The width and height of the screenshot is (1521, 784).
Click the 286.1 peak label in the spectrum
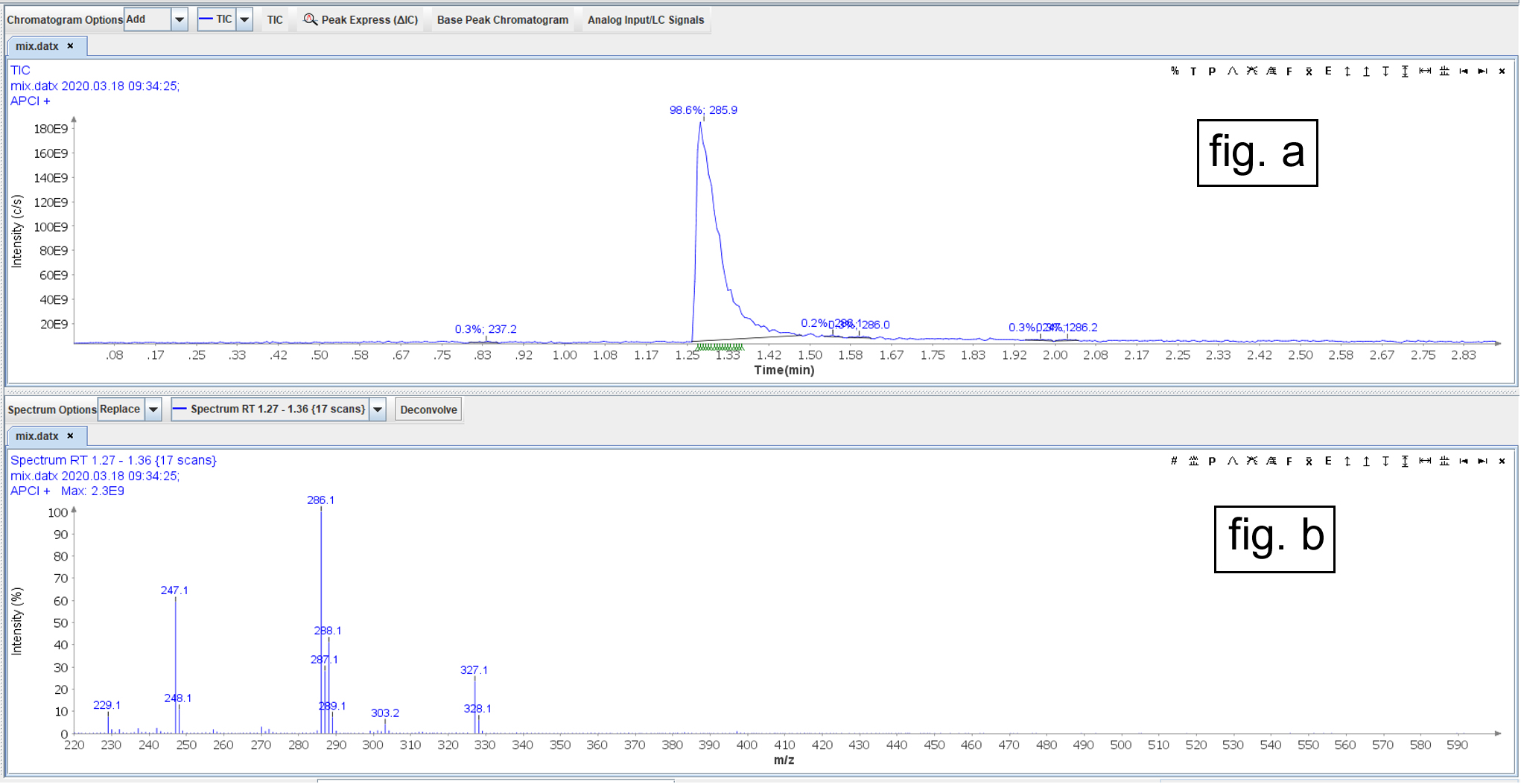tap(320, 500)
